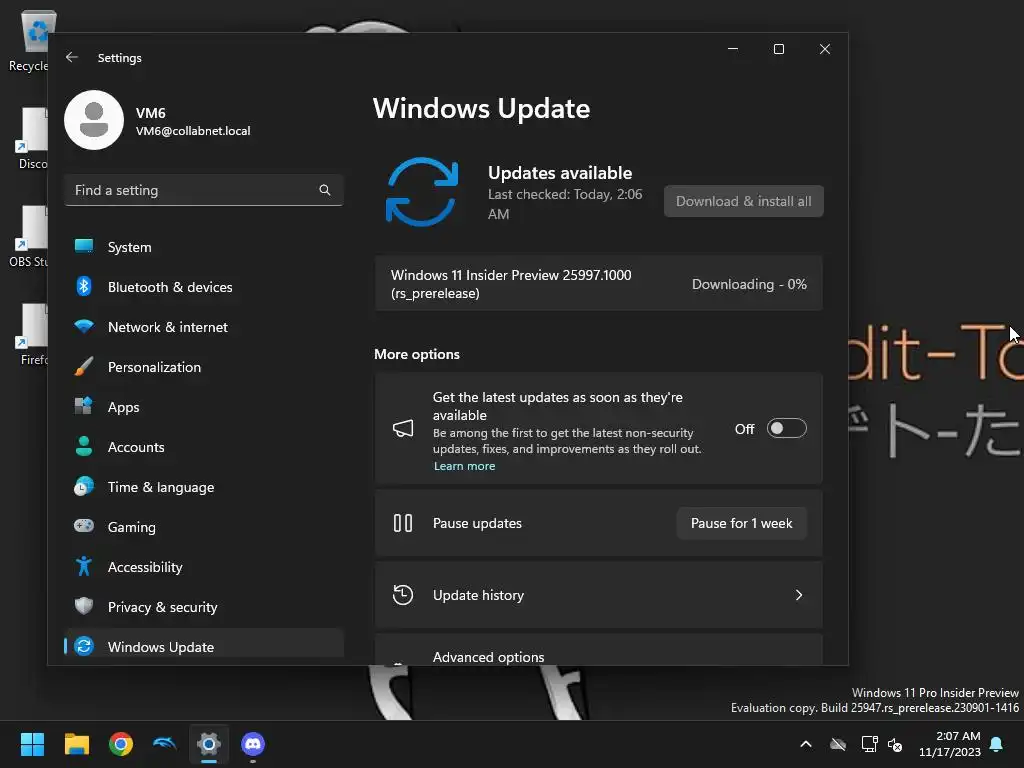Click the Recycle Bin desktop icon
Viewport: 1024px width, 768px height.
pyautogui.click(x=29, y=41)
